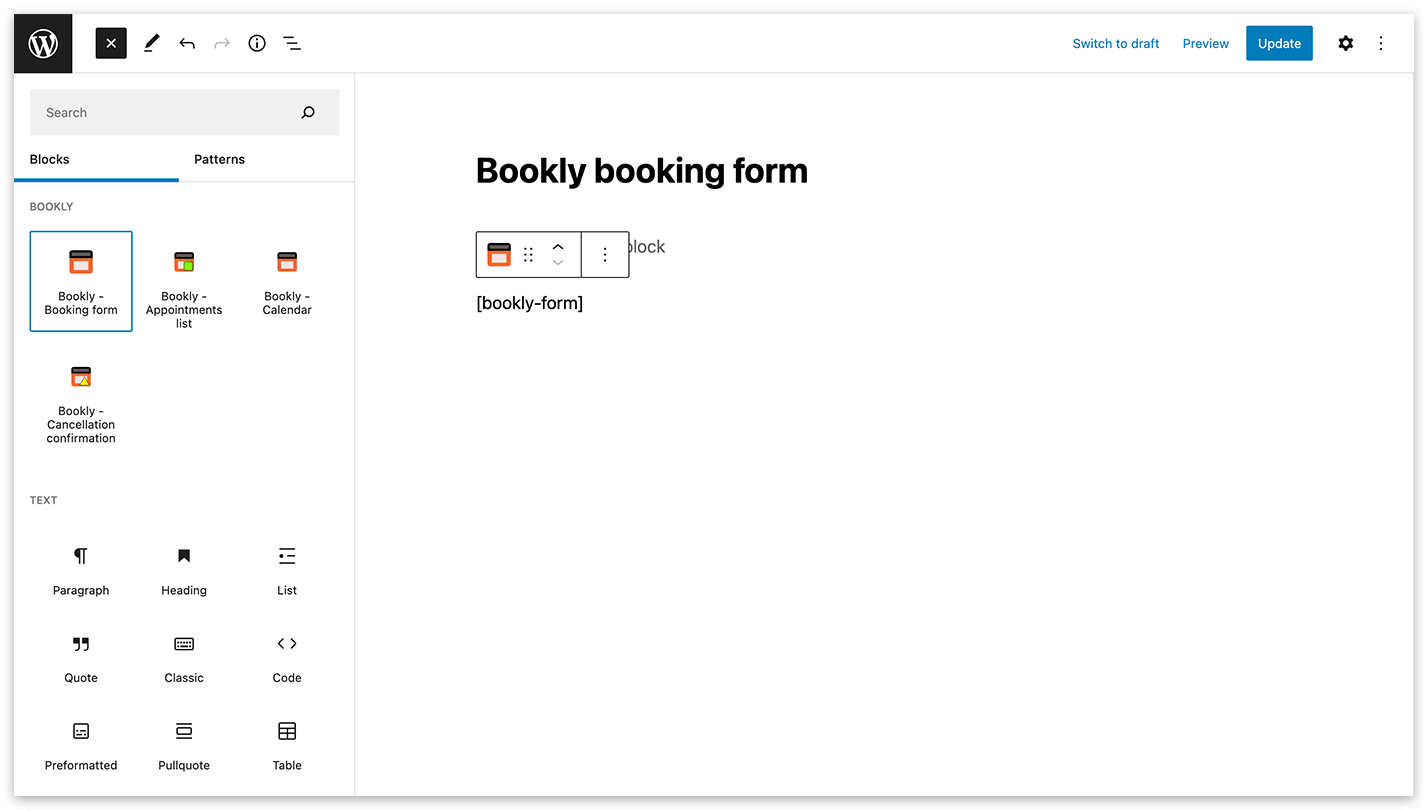Click the Redo arrow icon

click(222, 43)
